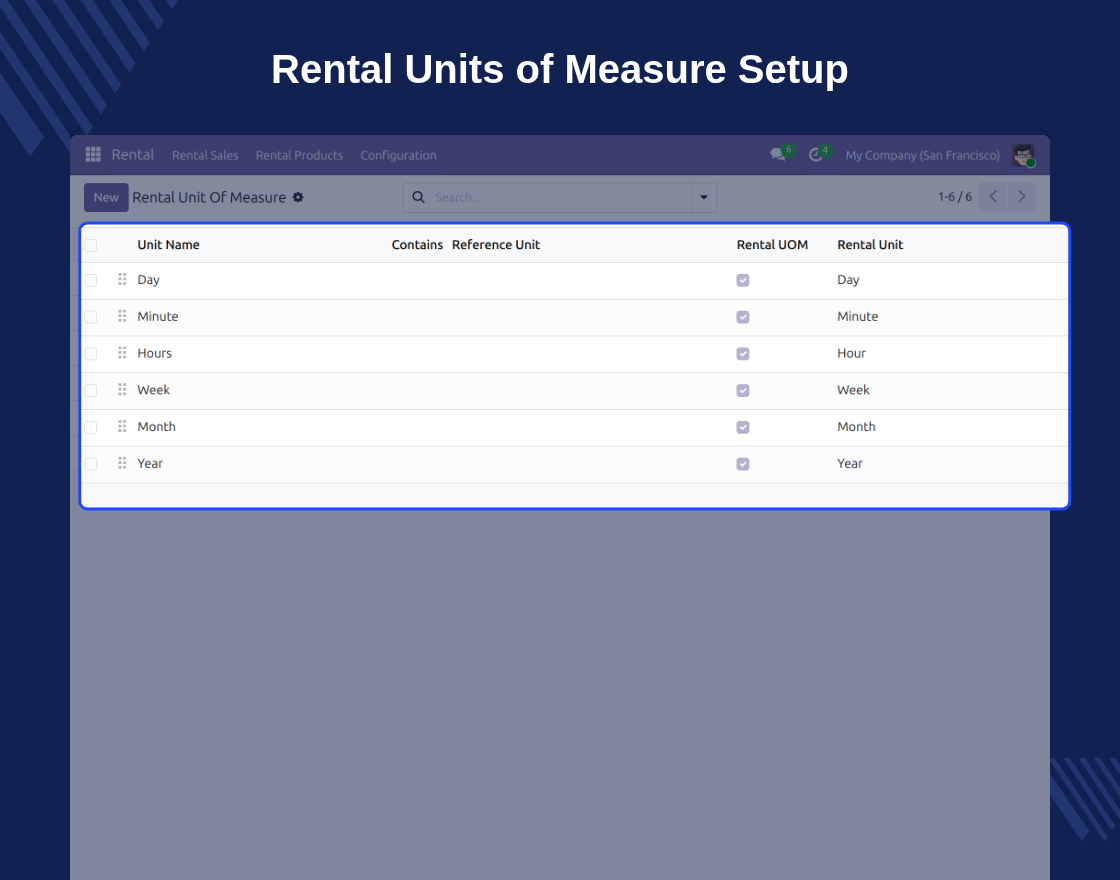Click the Month rental unit cell
The height and width of the screenshot is (880, 1120).
856,426
